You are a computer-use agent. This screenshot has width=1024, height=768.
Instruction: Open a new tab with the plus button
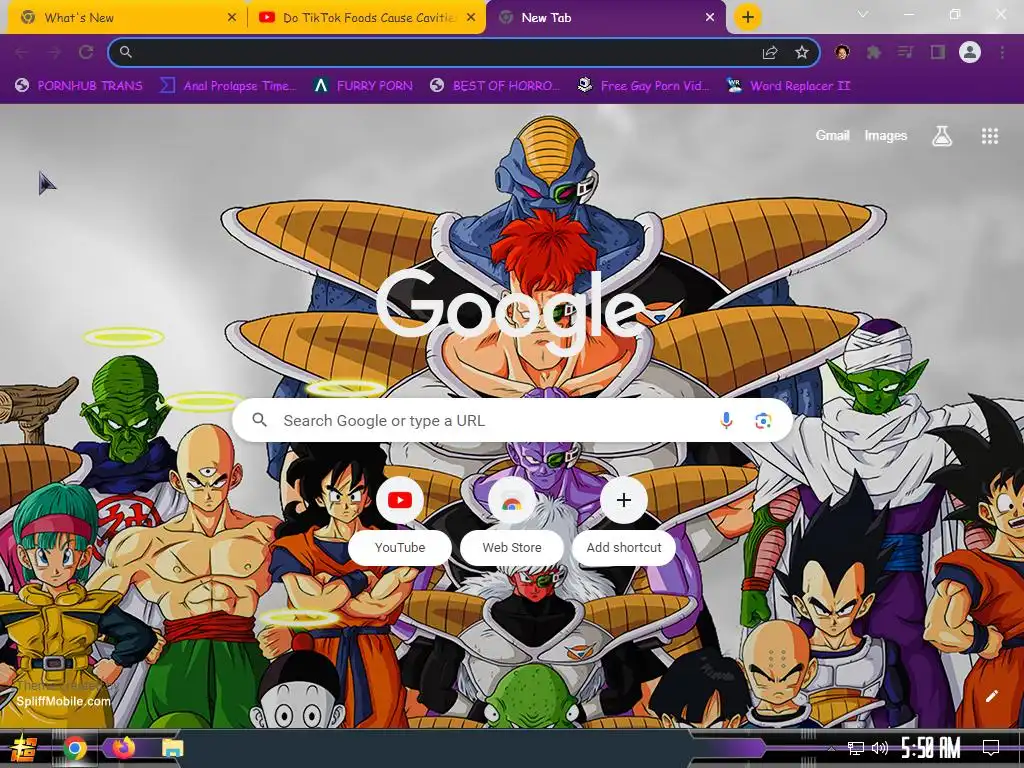pos(748,17)
